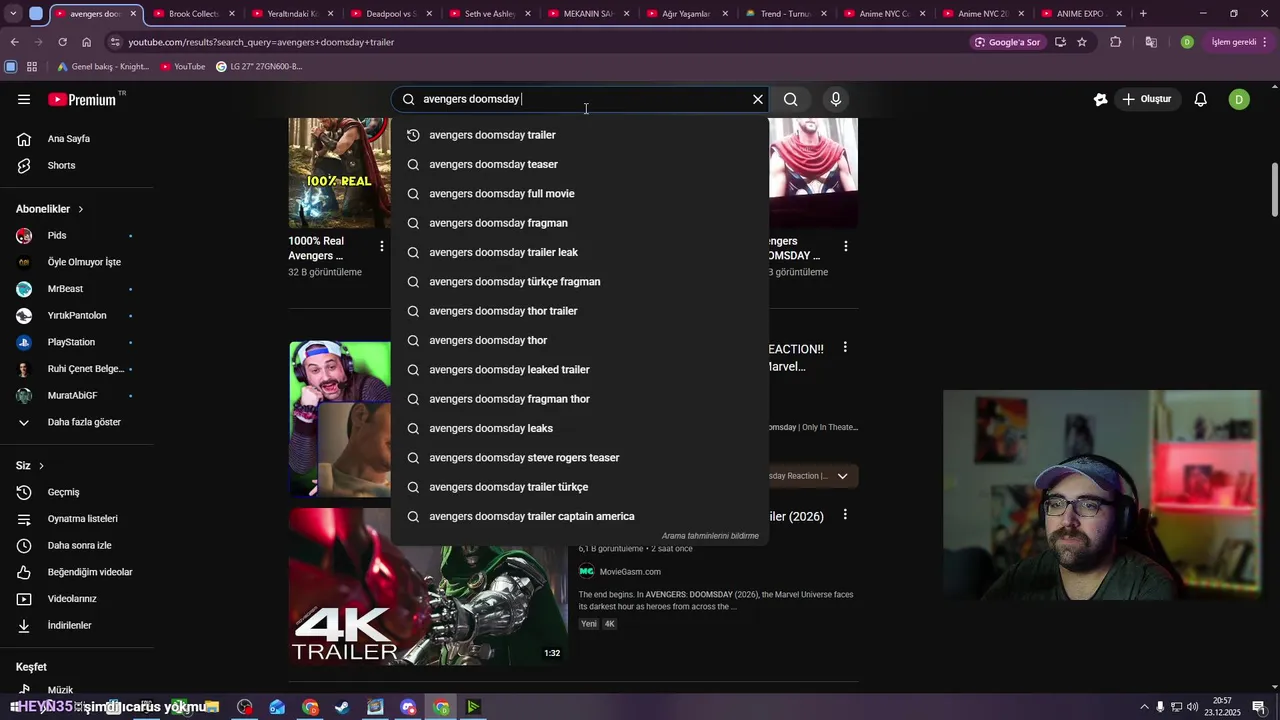Screen dimensions: 1280x720
Task: Open more options for the (2026) trailer video
Action: (845, 515)
